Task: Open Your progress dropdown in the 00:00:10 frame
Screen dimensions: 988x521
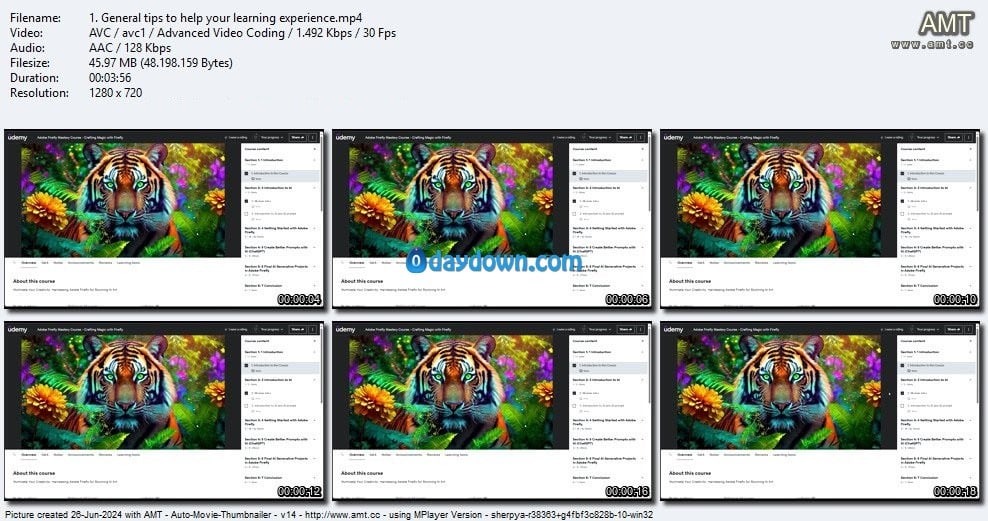Action: click(x=927, y=137)
